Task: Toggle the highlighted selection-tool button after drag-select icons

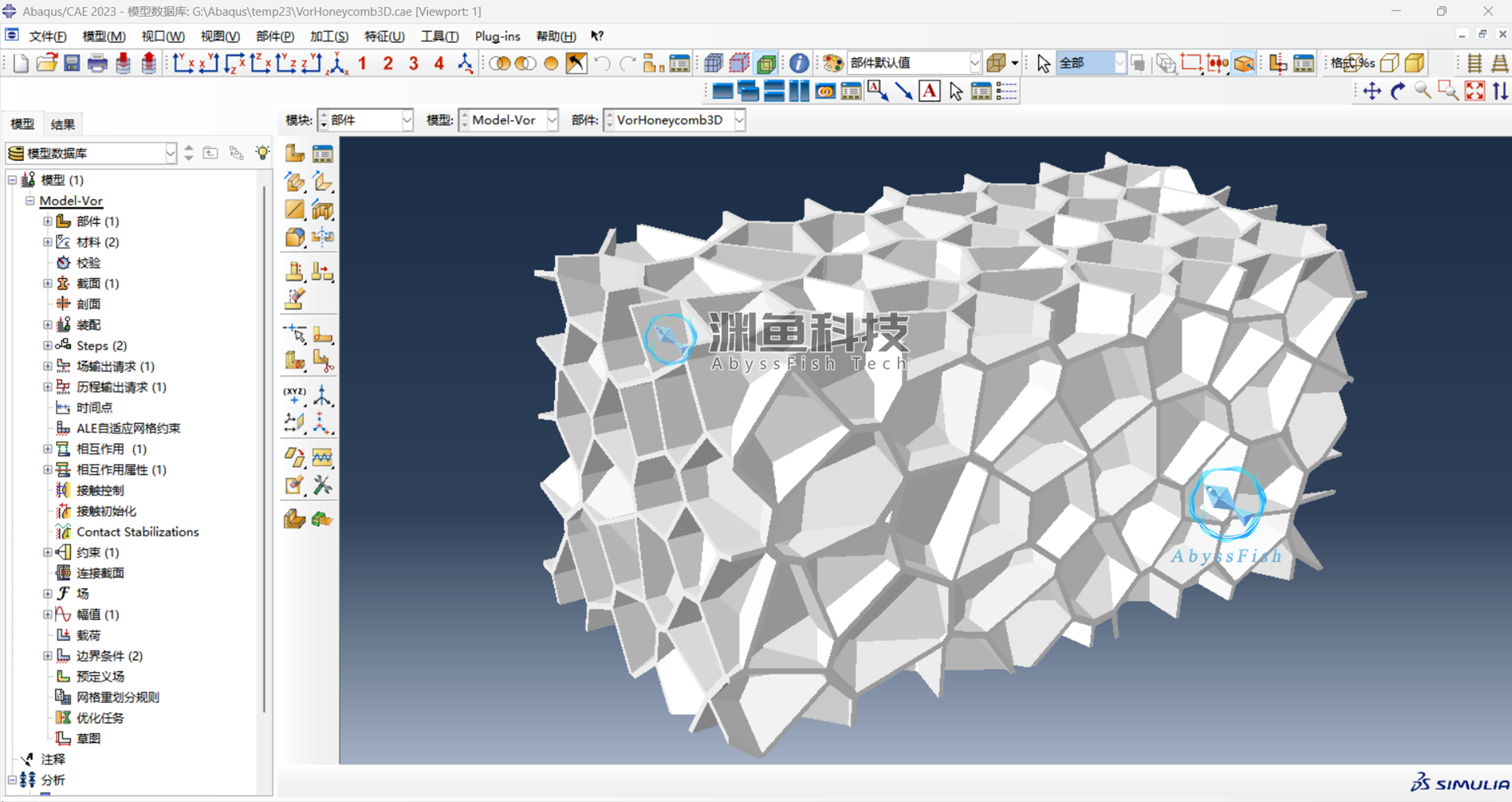Action: (1244, 63)
